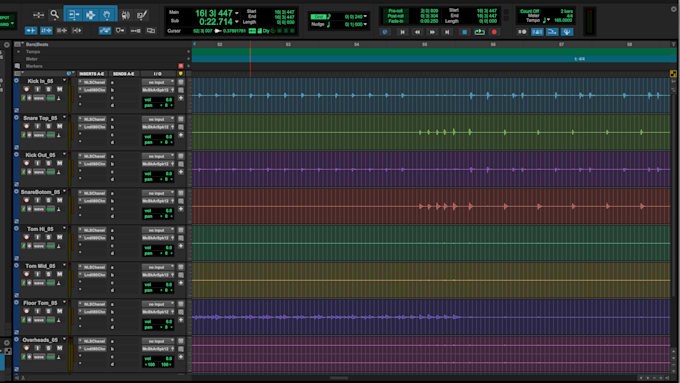This screenshot has width=680, height=383.
Task: Select the Trim tool
Action: tap(73, 15)
